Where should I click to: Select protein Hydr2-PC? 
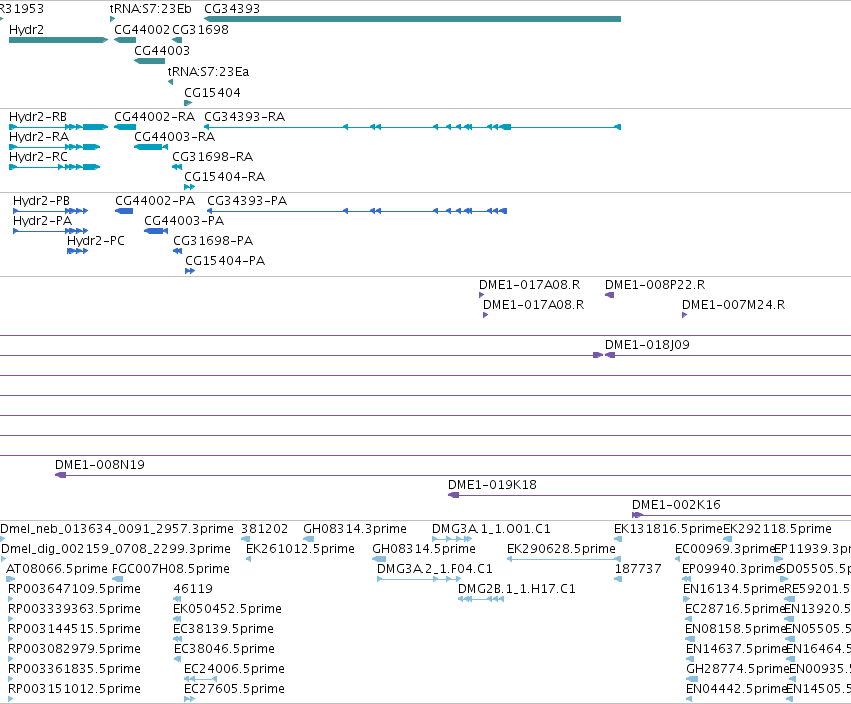point(78,251)
